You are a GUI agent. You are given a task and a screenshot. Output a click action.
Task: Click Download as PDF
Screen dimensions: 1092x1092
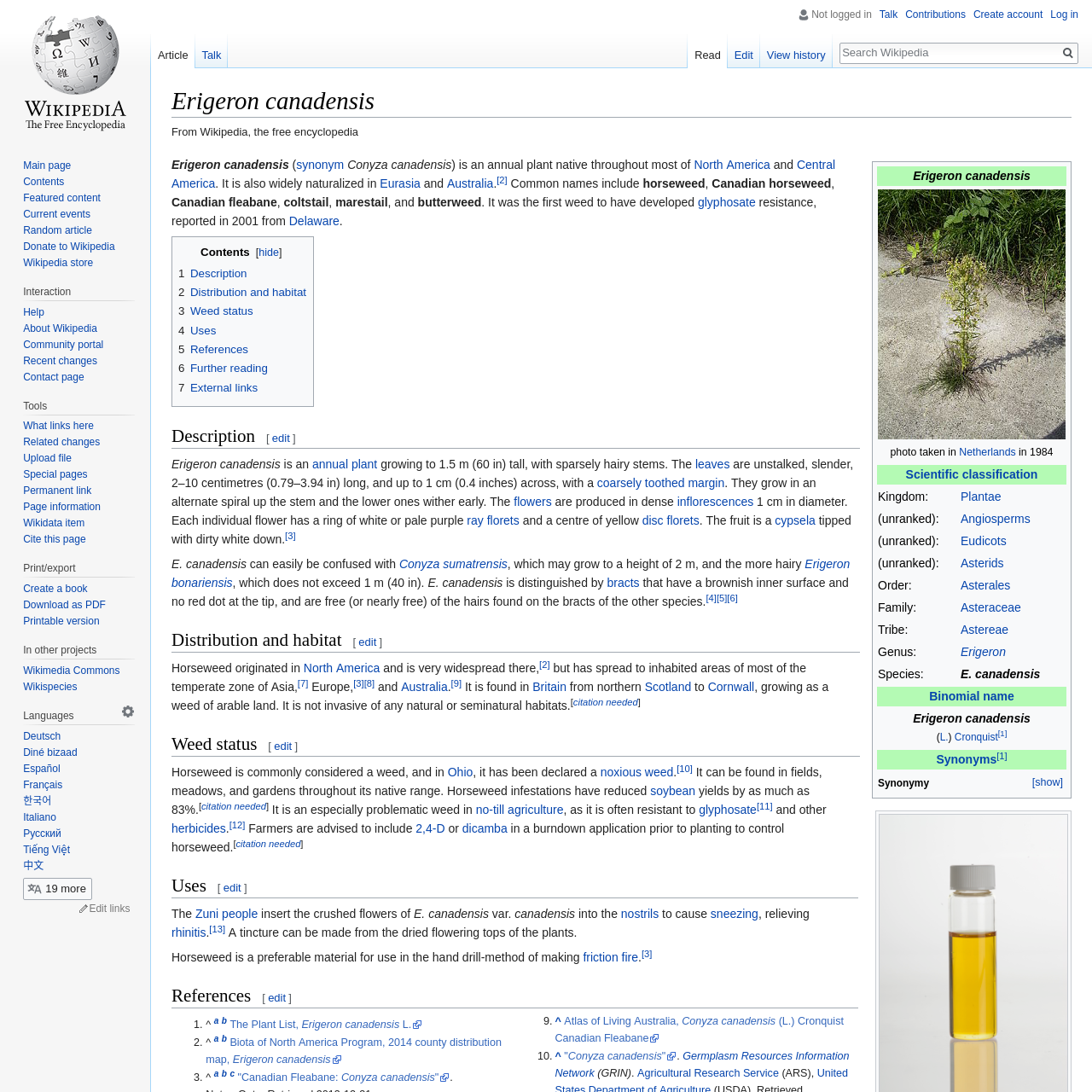(x=64, y=605)
